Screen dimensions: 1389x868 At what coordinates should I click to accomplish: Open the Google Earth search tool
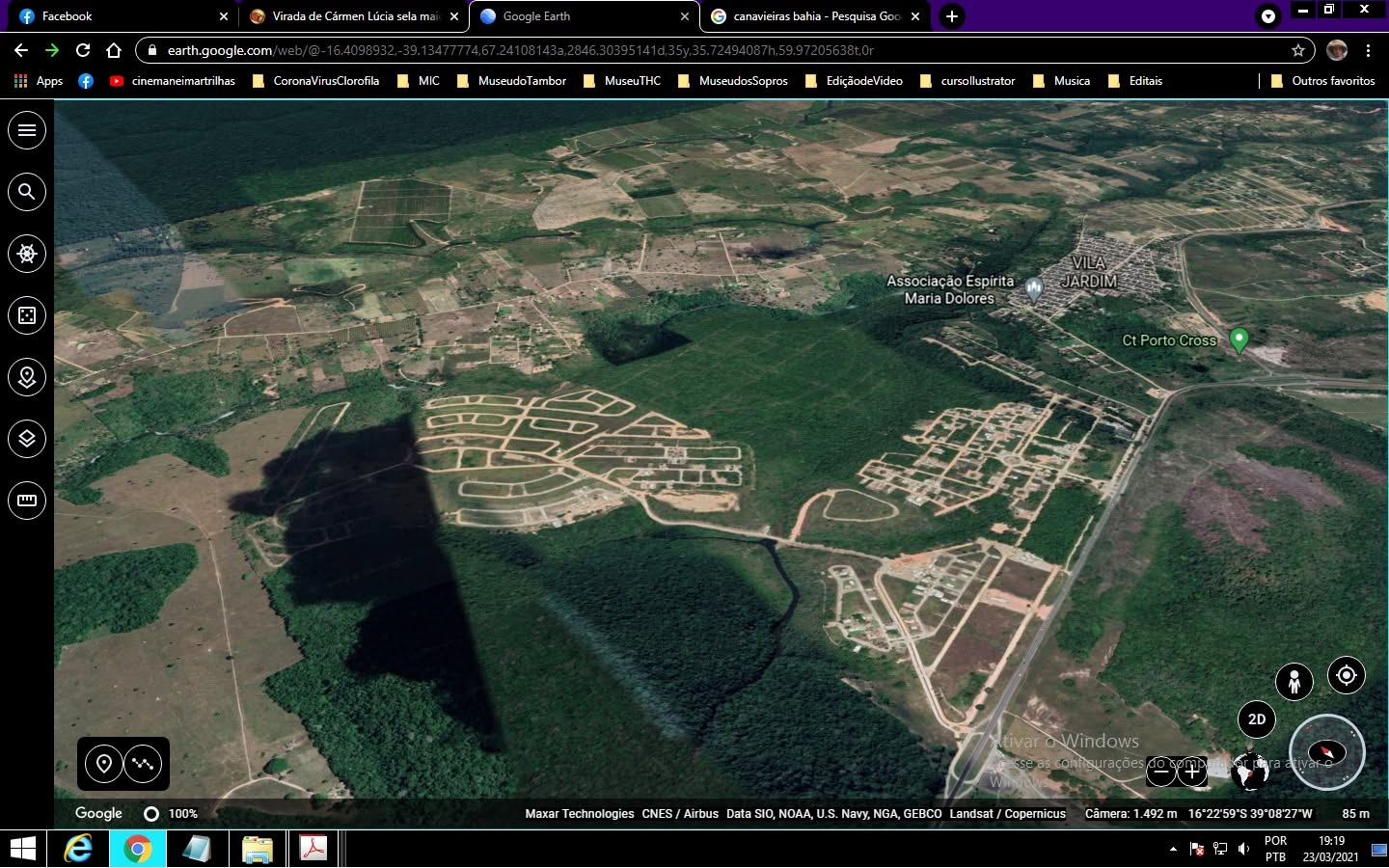[27, 192]
